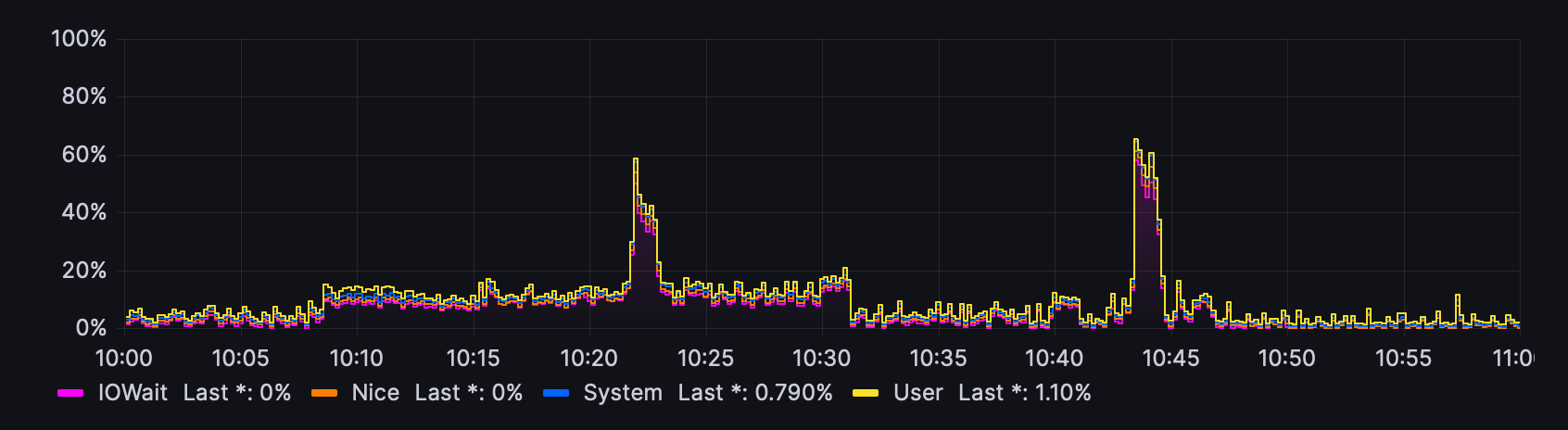
Task: Click the 10:15 time axis label
Action: coord(473,358)
